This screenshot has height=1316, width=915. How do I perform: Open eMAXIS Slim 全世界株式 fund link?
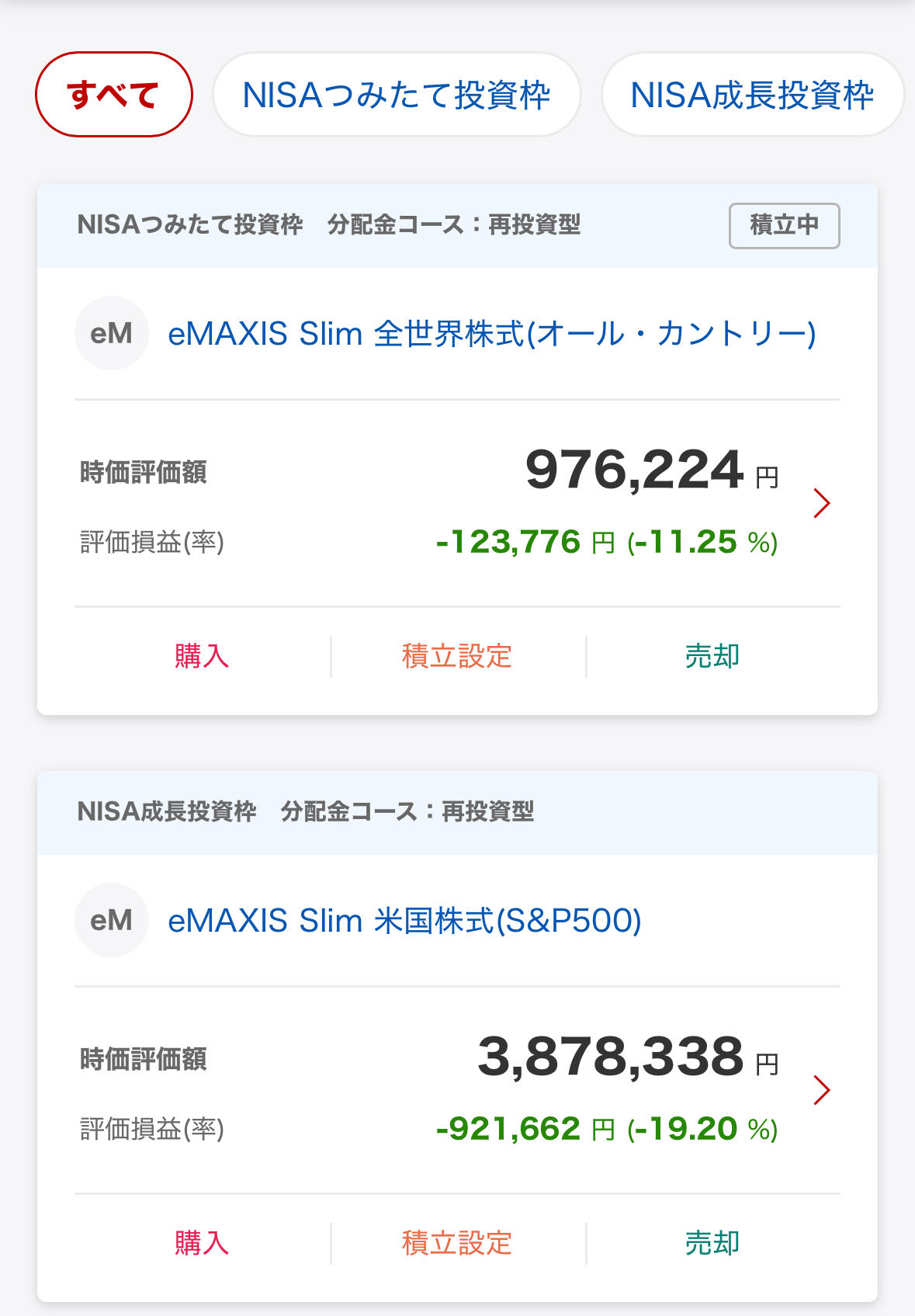pyautogui.click(x=491, y=334)
